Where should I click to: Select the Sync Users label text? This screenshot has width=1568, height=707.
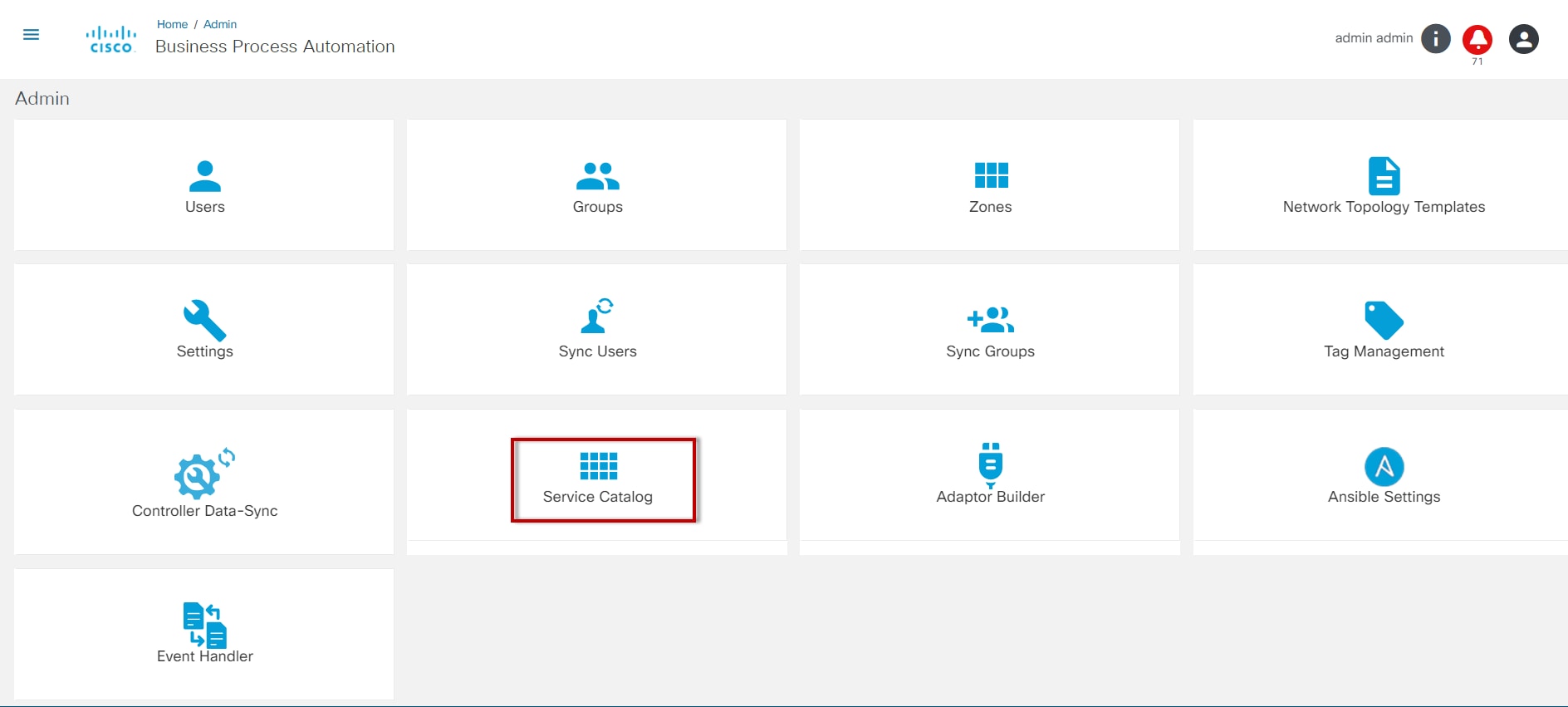point(598,351)
